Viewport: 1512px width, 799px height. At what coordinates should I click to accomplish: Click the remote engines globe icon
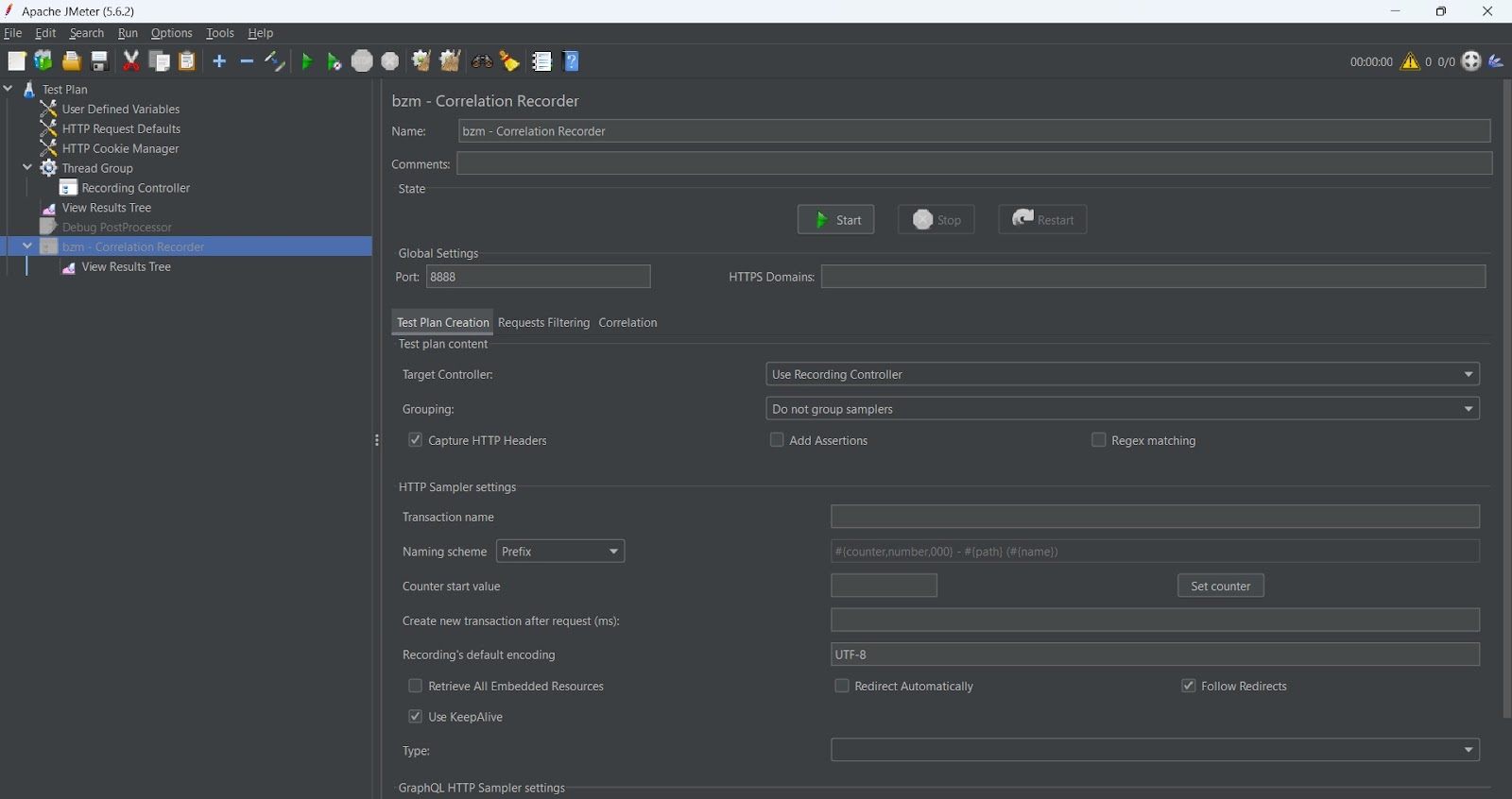[x=1471, y=61]
